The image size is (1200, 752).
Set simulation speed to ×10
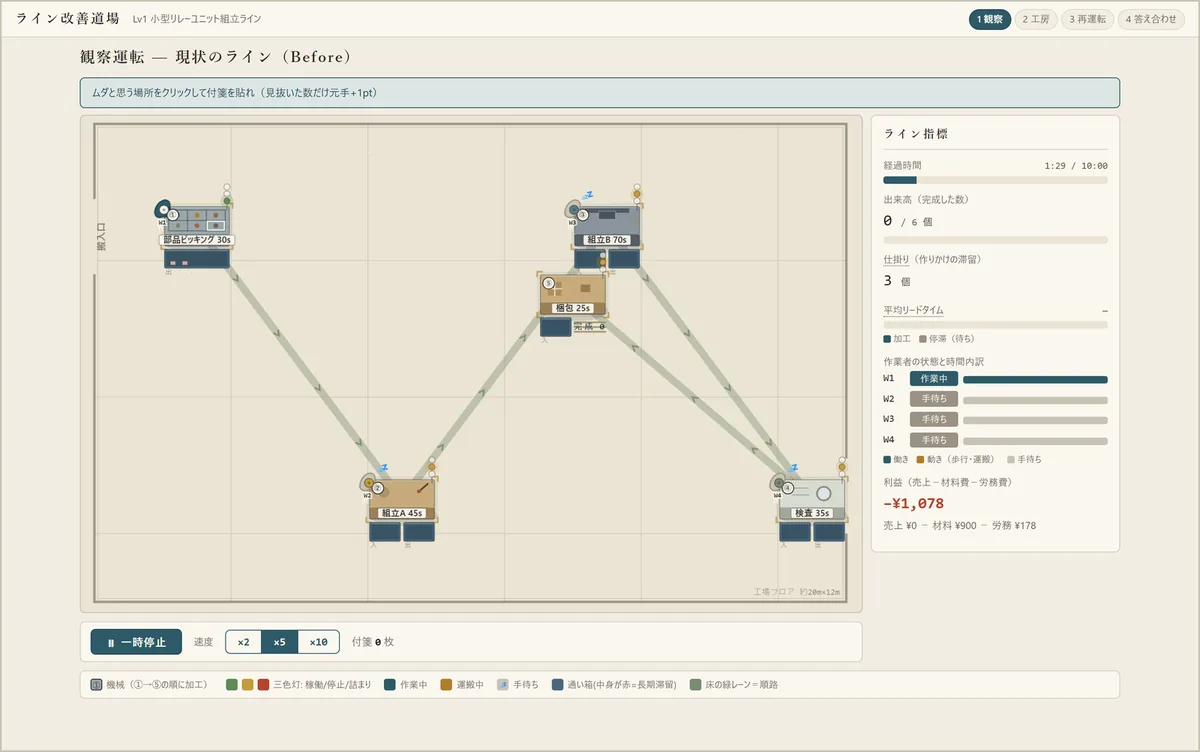[x=318, y=642]
